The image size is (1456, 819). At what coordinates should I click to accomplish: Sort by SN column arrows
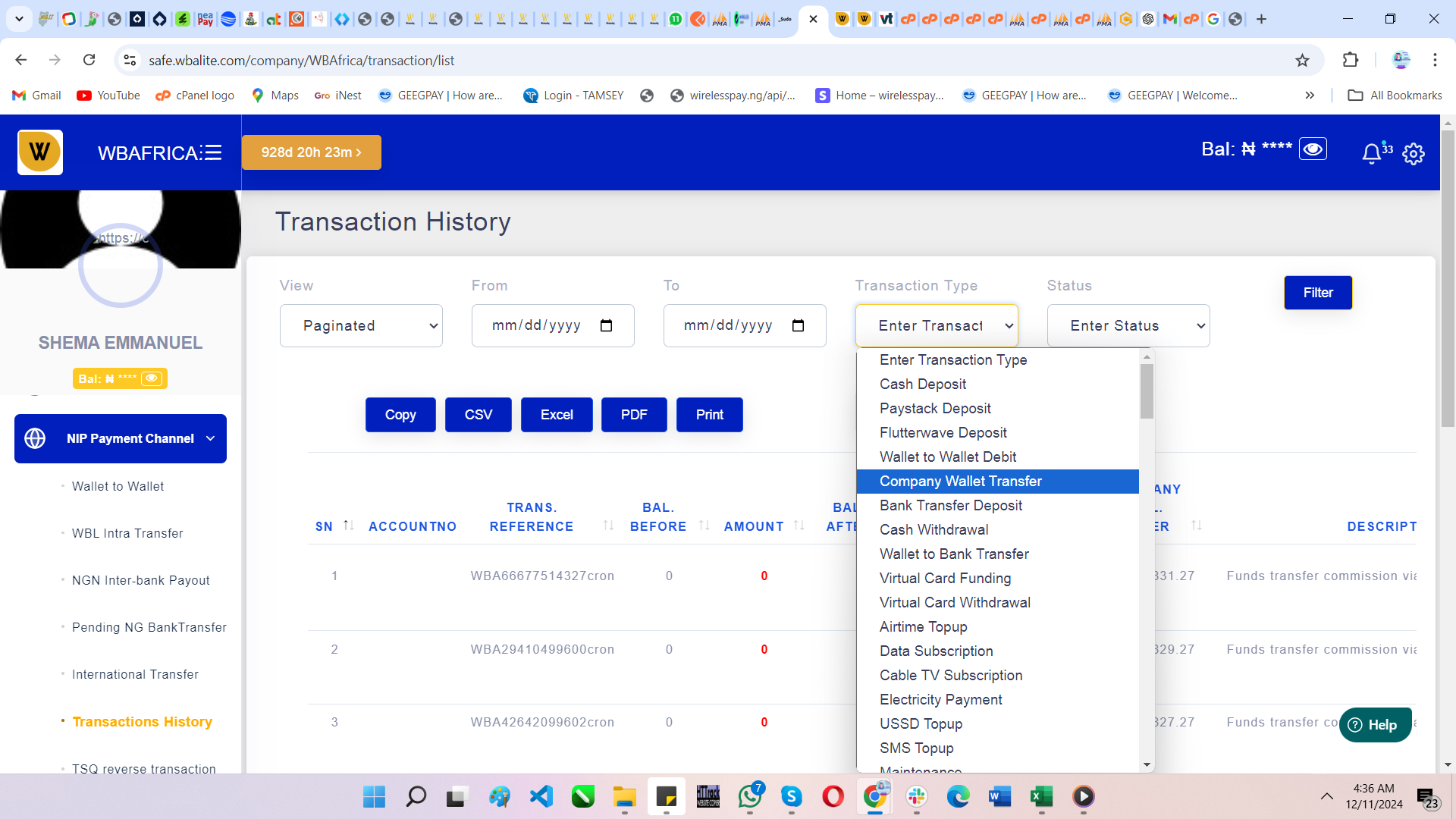point(349,526)
